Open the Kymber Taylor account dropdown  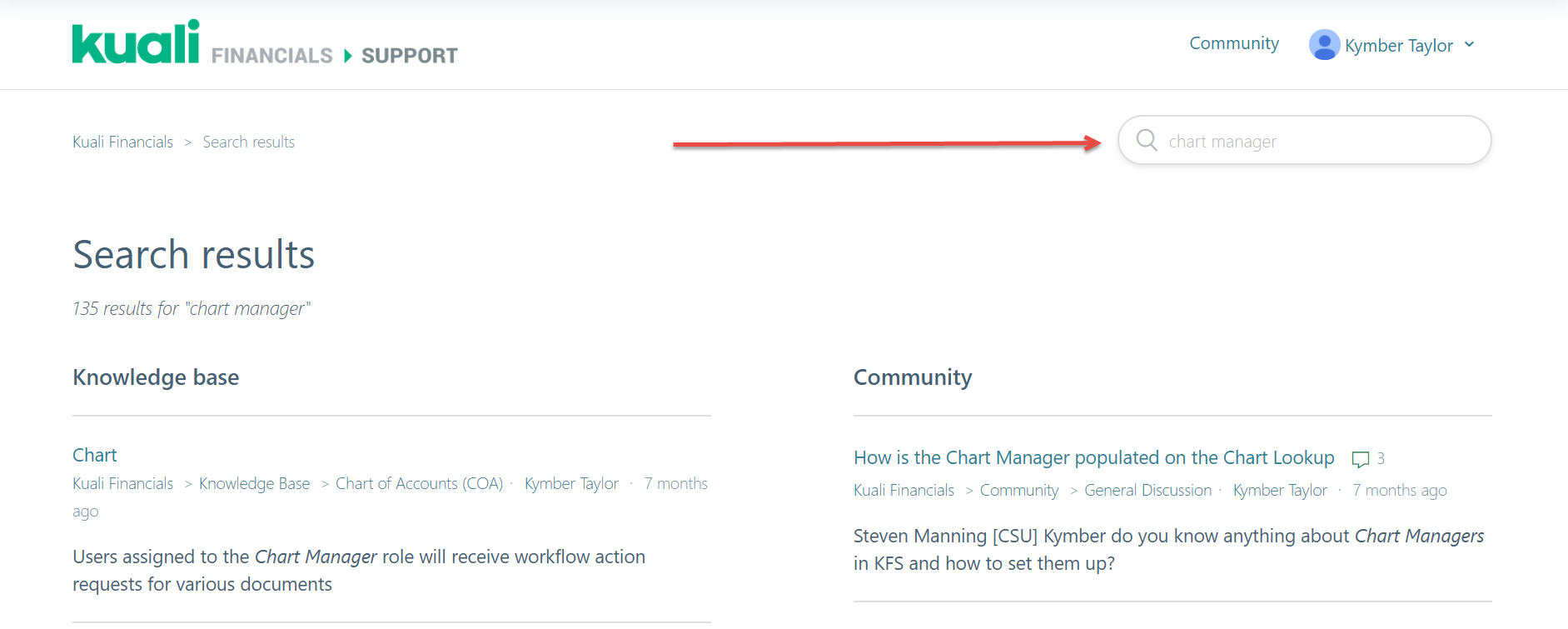[1398, 46]
